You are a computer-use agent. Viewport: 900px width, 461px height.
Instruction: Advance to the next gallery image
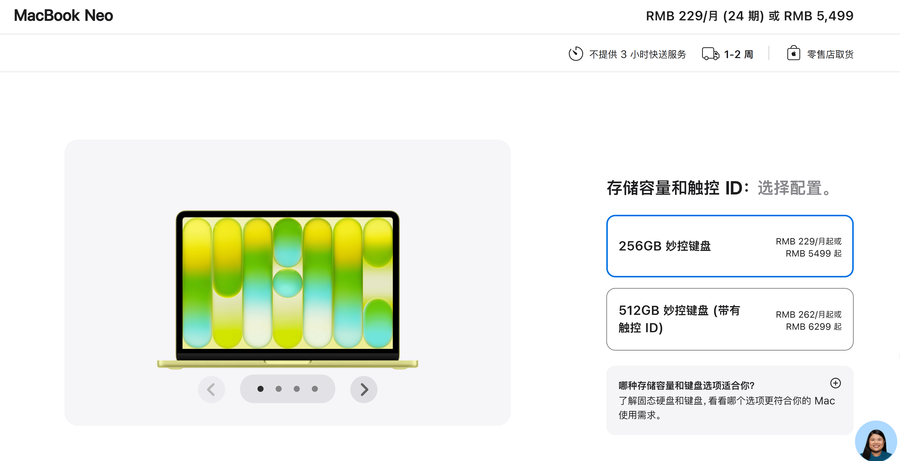[364, 390]
